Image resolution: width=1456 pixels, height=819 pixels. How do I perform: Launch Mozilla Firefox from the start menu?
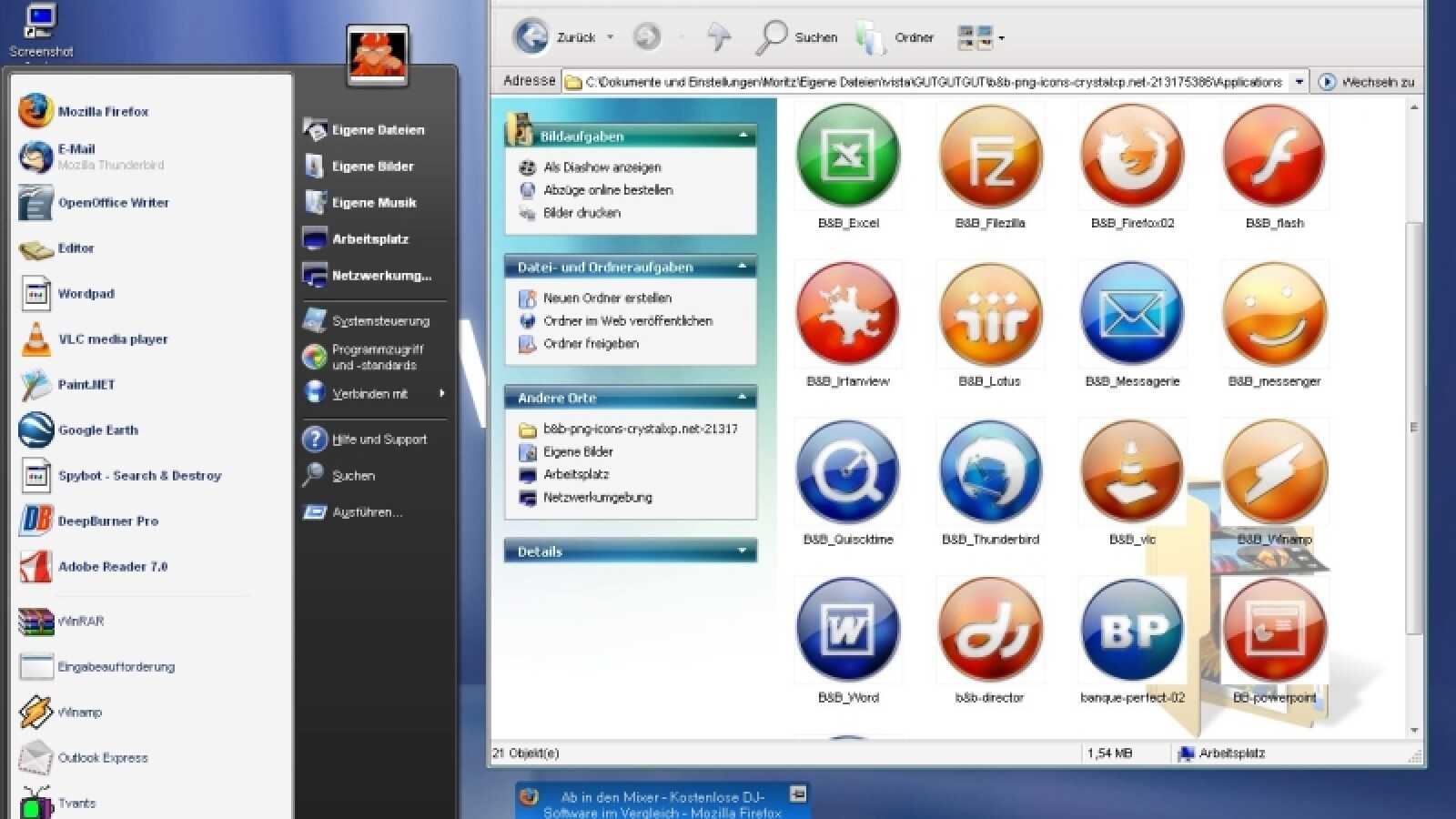click(102, 112)
